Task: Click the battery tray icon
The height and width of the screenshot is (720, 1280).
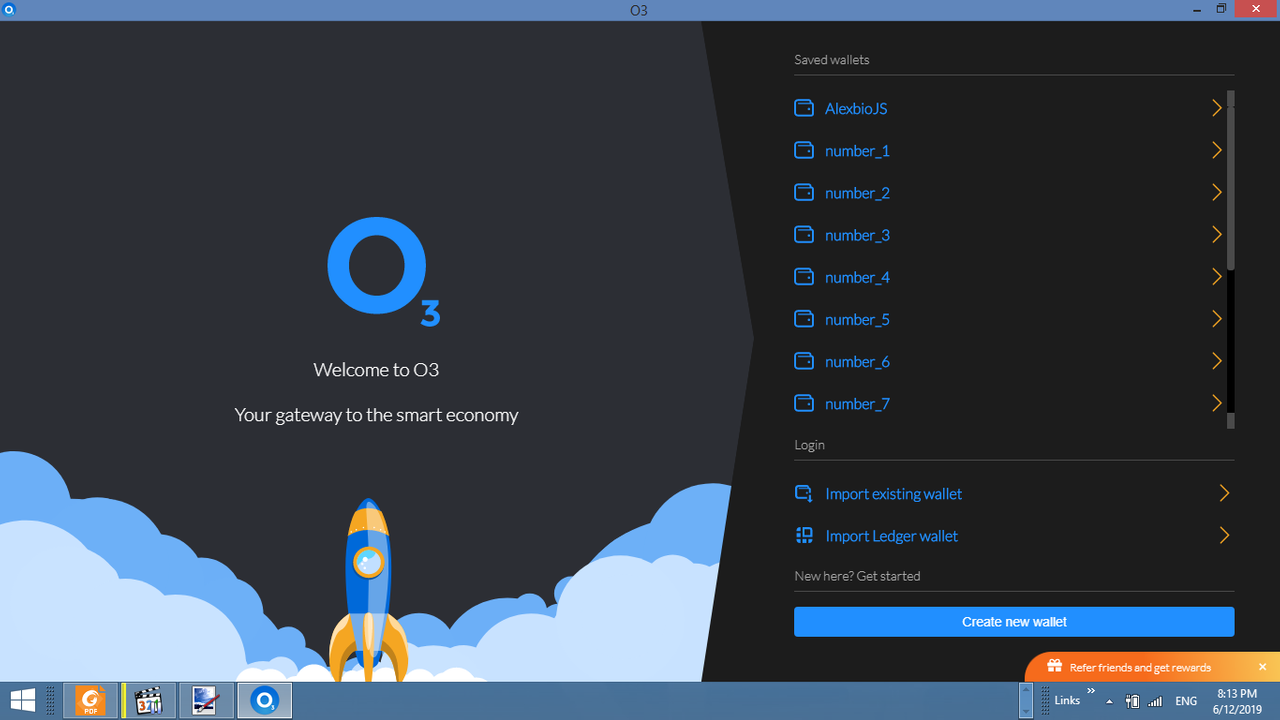Action: pos(1133,701)
